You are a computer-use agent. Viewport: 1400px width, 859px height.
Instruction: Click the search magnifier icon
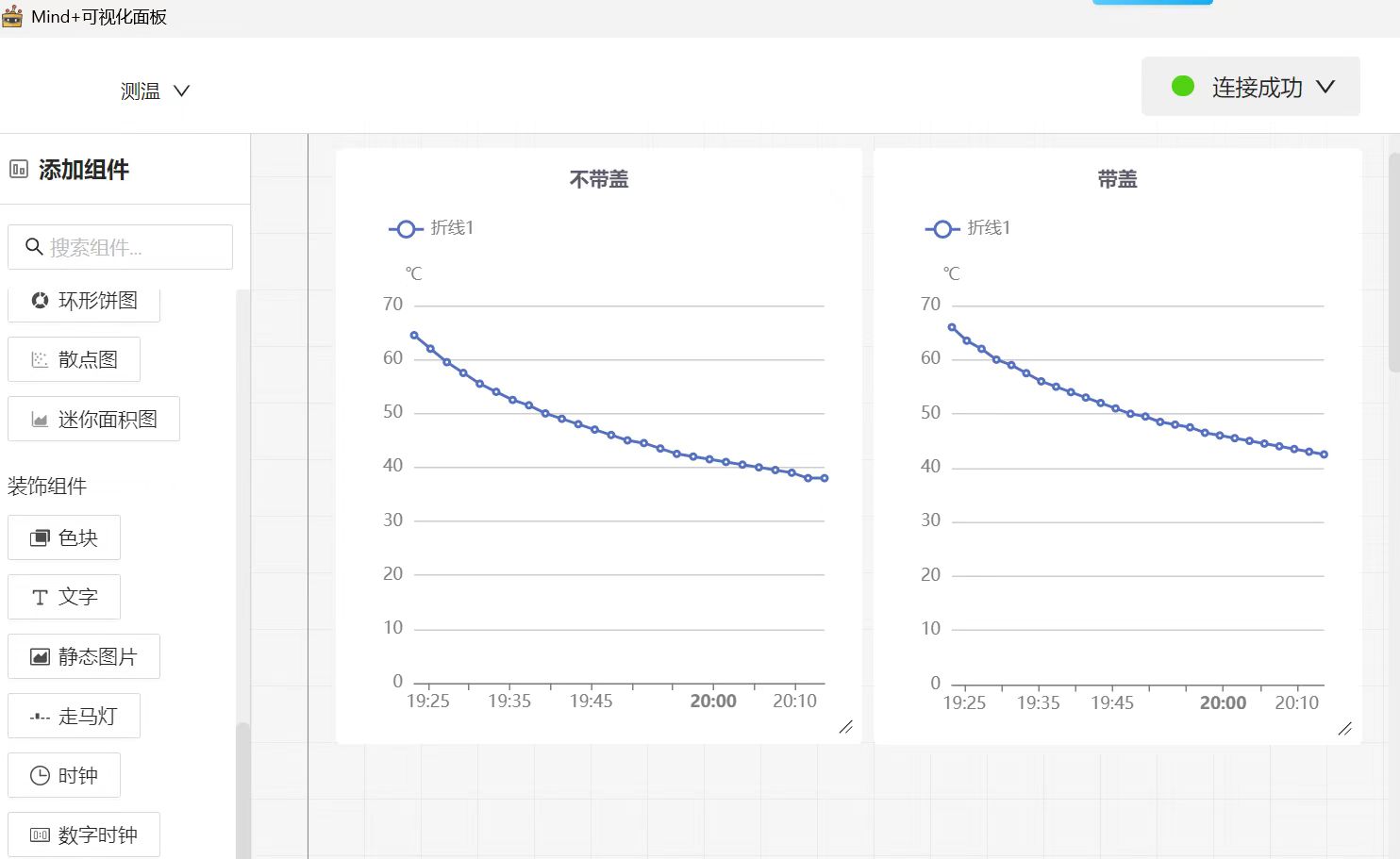tap(34, 247)
